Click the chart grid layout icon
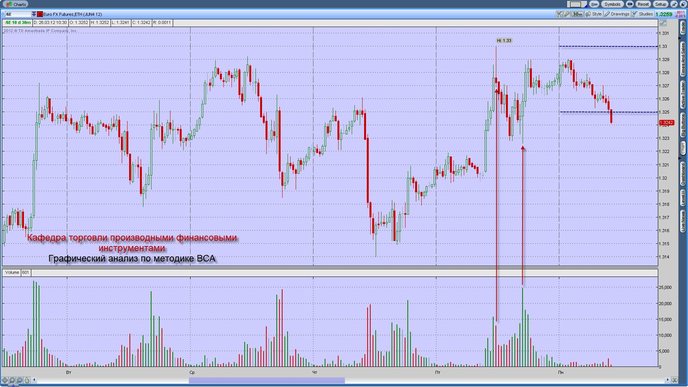 click(x=577, y=4)
